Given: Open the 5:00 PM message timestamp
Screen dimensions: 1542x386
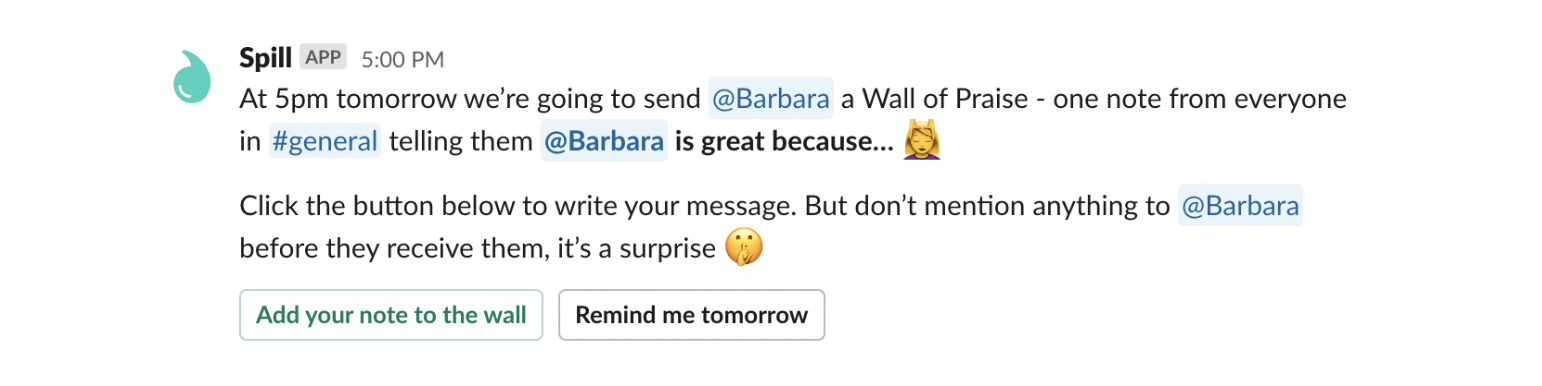Looking at the screenshot, I should (x=402, y=59).
